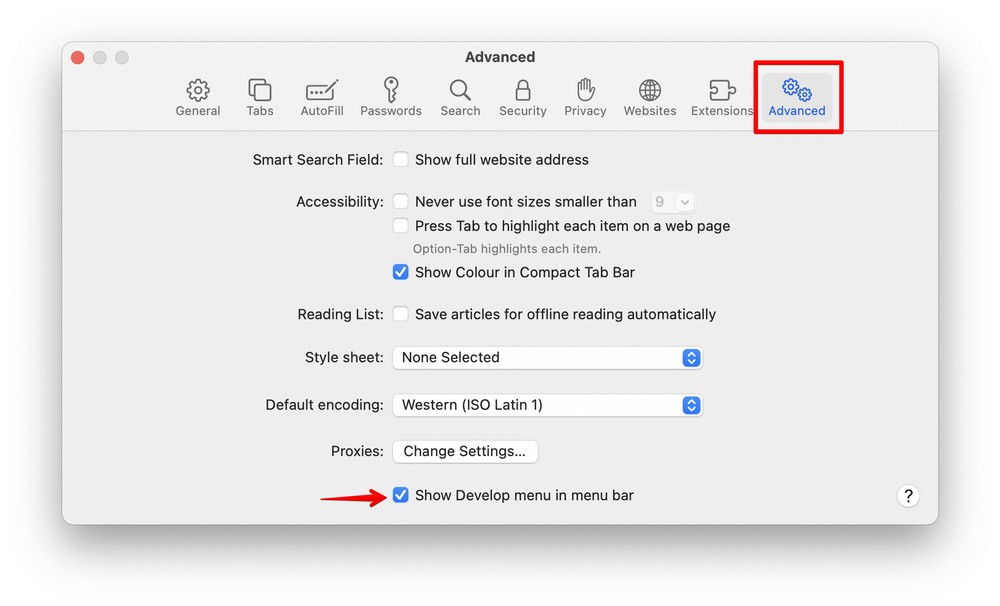Enable Save articles for offline reading automatically

point(401,314)
